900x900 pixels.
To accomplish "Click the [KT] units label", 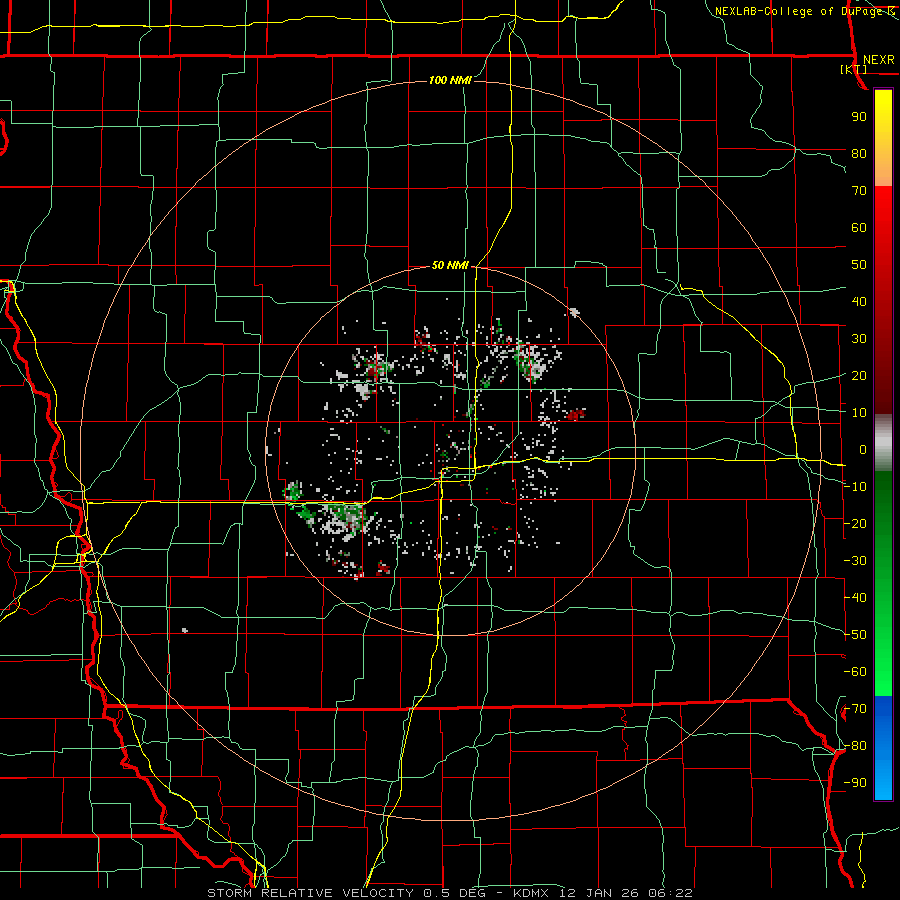I will pos(854,69).
